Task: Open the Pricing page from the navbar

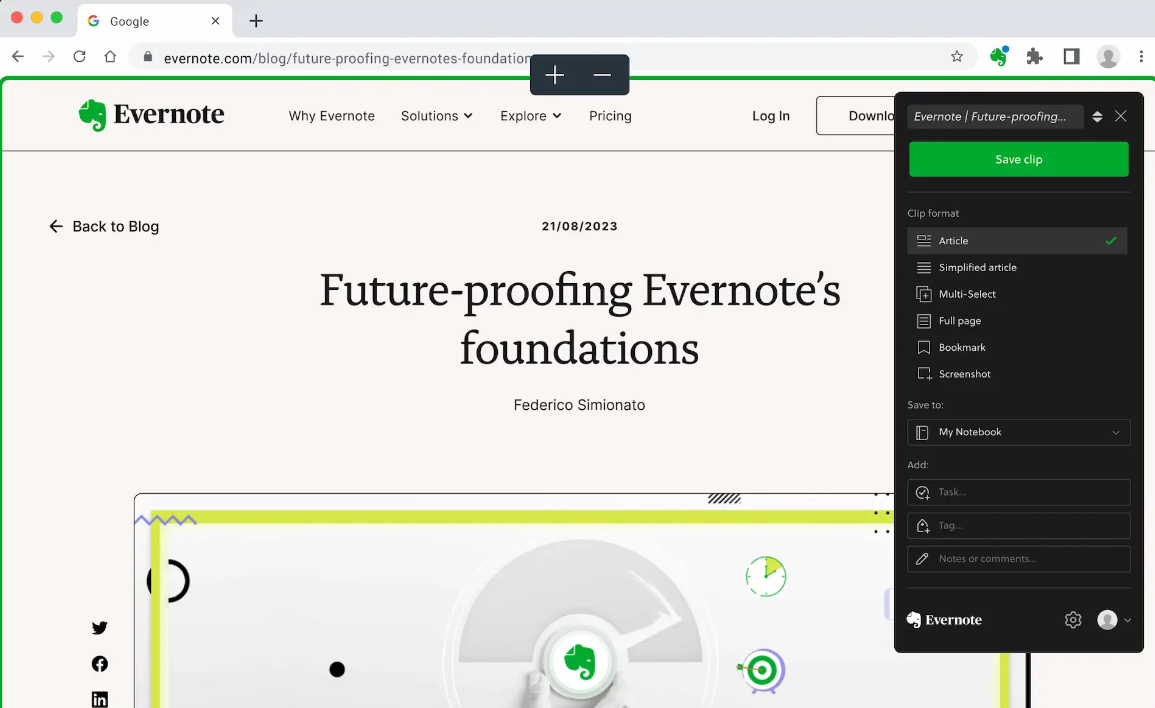Action: point(610,116)
